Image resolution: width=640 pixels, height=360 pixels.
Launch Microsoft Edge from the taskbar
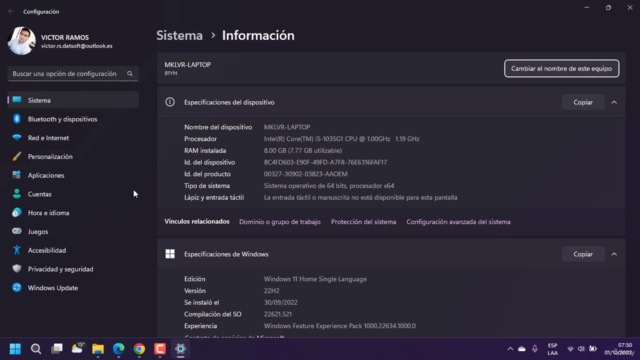click(x=119, y=349)
